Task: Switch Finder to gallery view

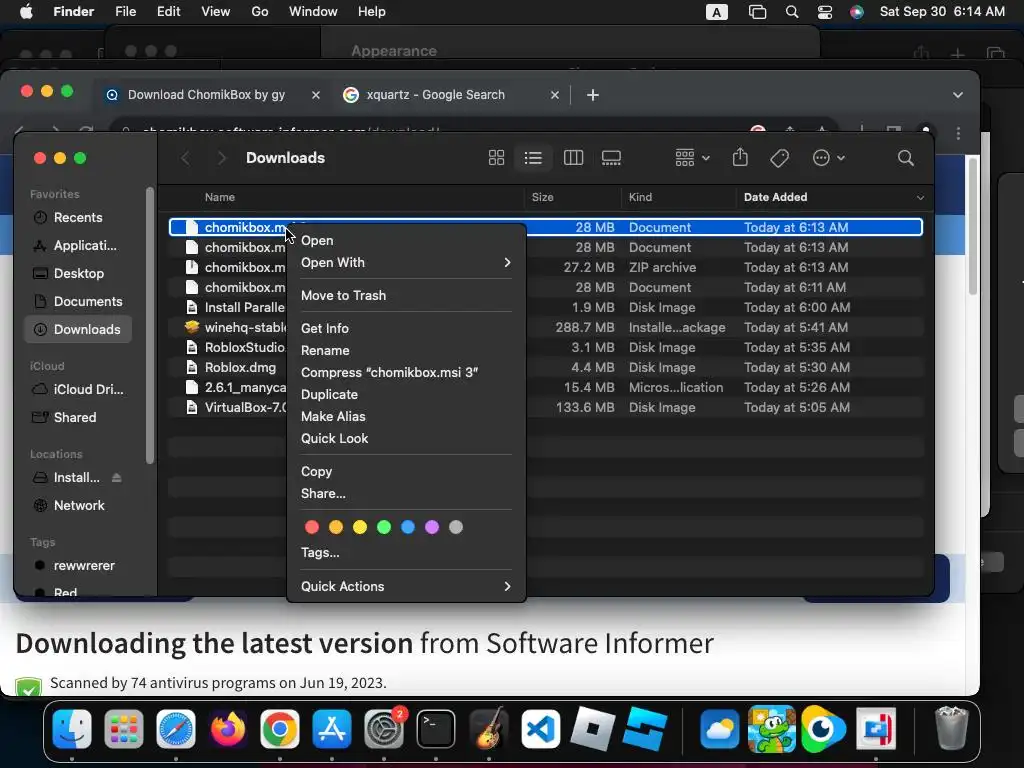Action: 611,157
